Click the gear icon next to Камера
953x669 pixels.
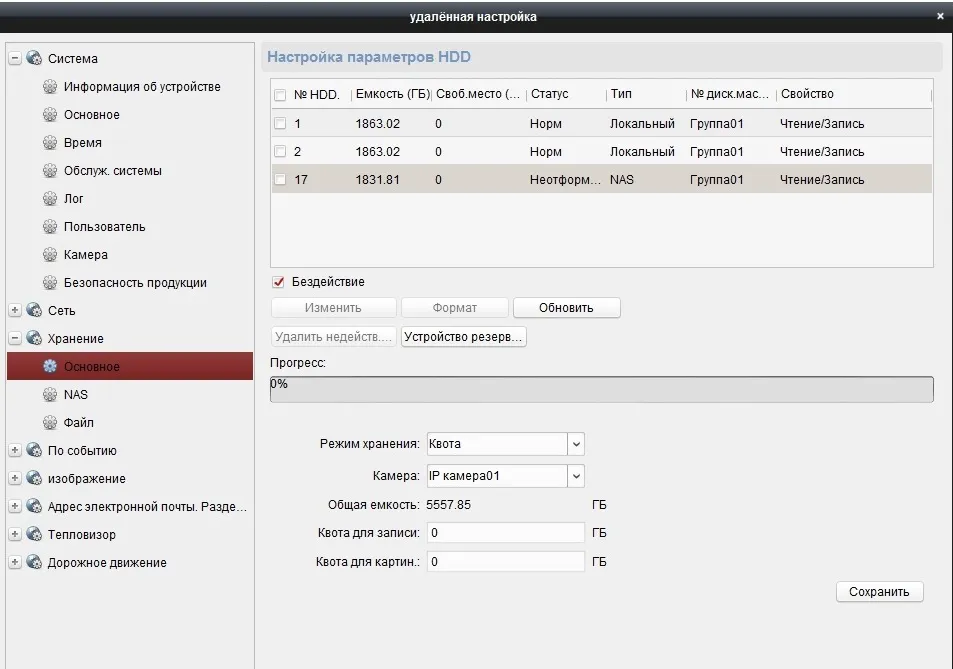[50, 255]
